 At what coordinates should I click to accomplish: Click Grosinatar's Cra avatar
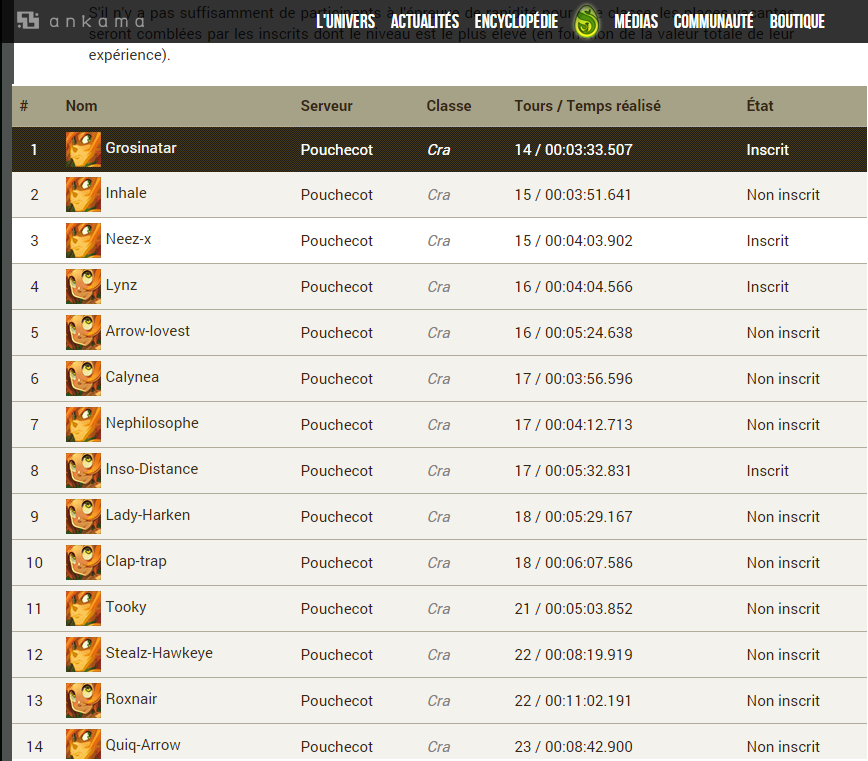click(x=84, y=149)
